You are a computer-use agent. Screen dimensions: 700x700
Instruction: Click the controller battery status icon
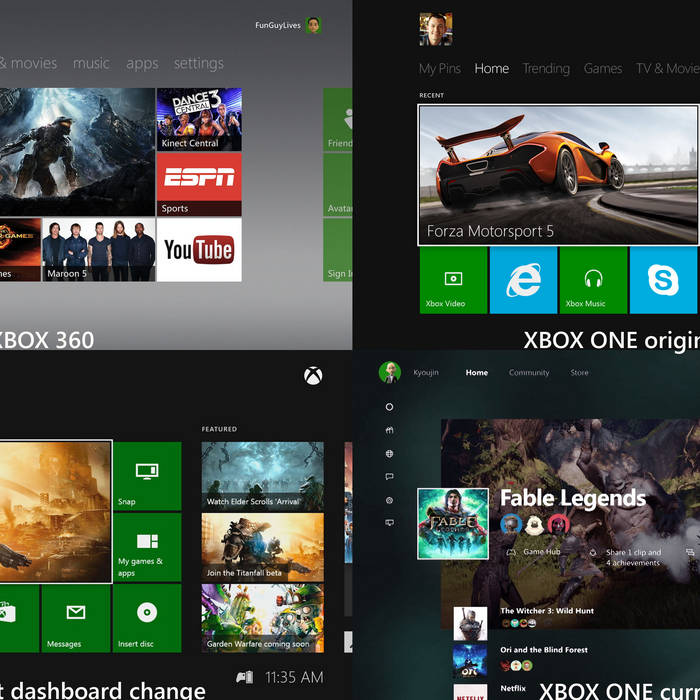click(245, 677)
